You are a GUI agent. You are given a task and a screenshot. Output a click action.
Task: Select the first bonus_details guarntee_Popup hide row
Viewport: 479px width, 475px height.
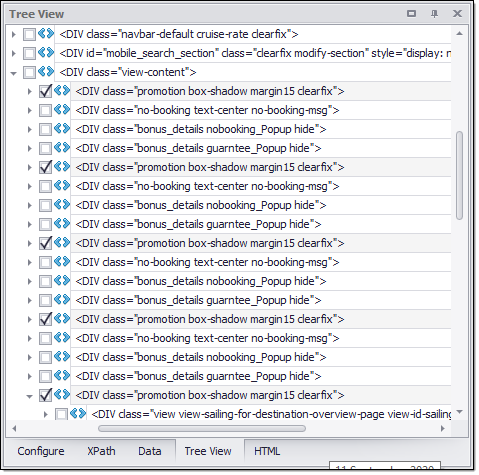pyautogui.click(x=261, y=148)
